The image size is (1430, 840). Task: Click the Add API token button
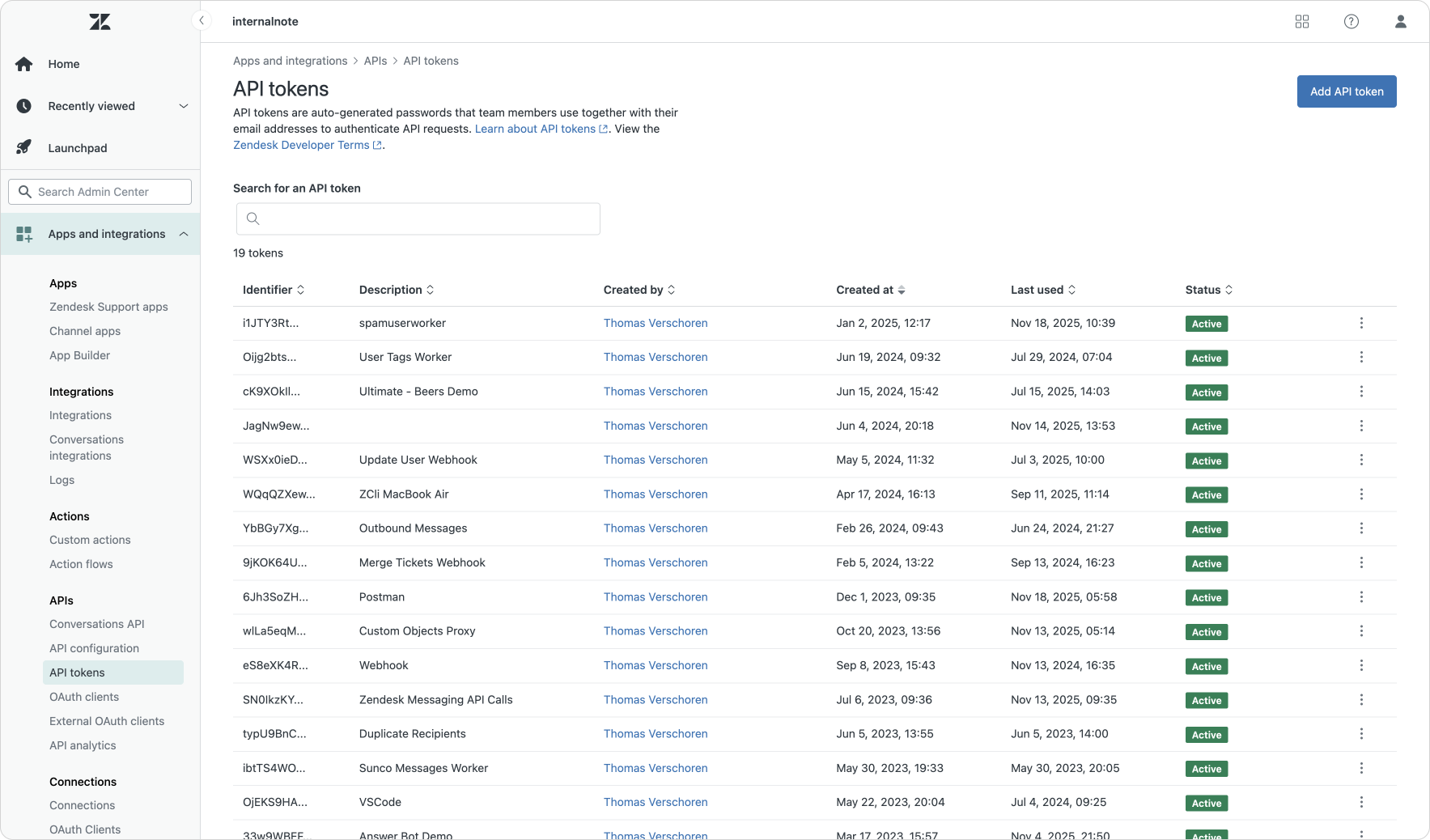1346,91
